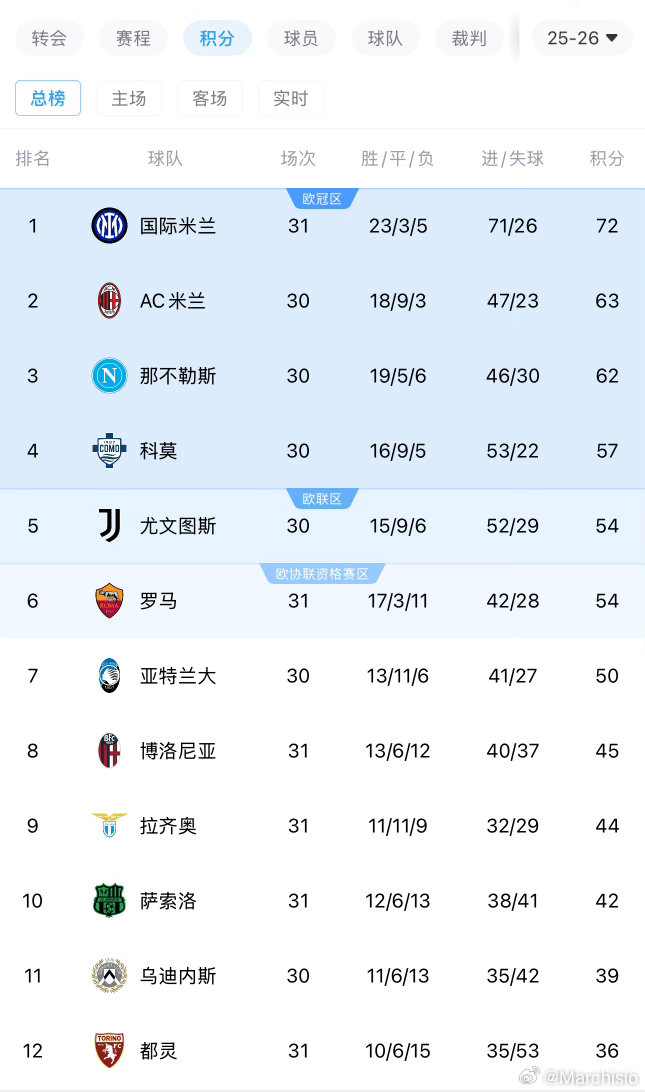Click the Como club crest

click(109, 450)
